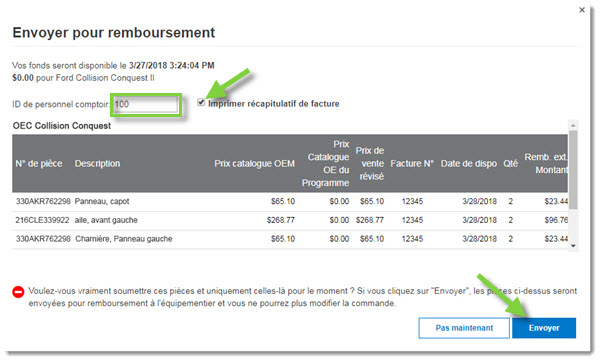Click the N° de pièce column header

(39, 163)
